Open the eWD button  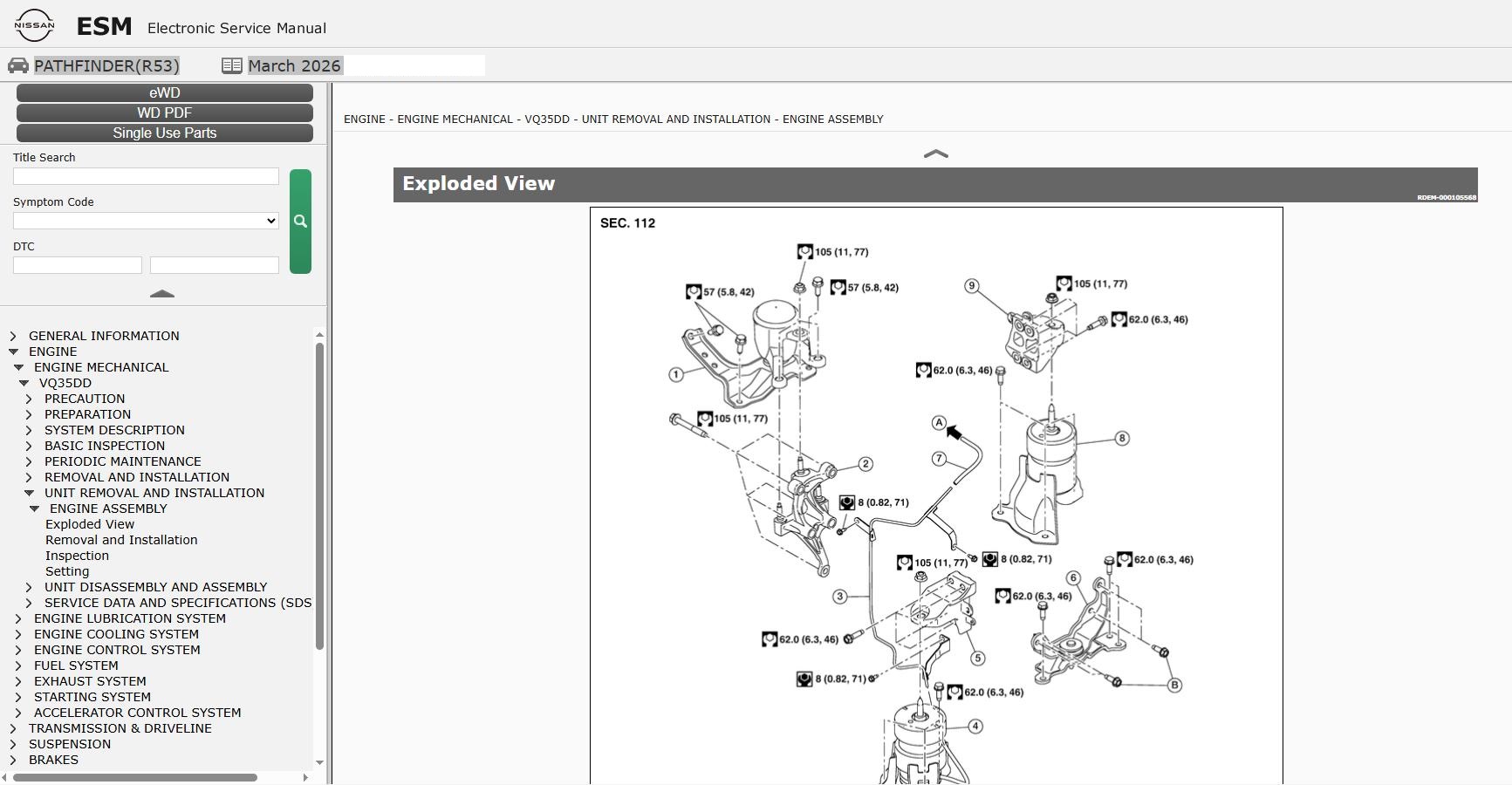(x=165, y=92)
